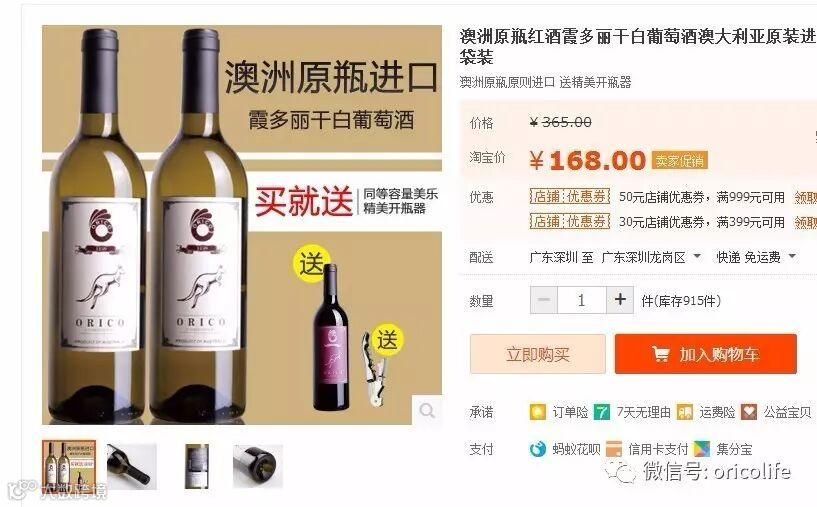The image size is (817, 507).
Task: Click the 蚂蚁花呗 payment icon
Action: point(537,449)
